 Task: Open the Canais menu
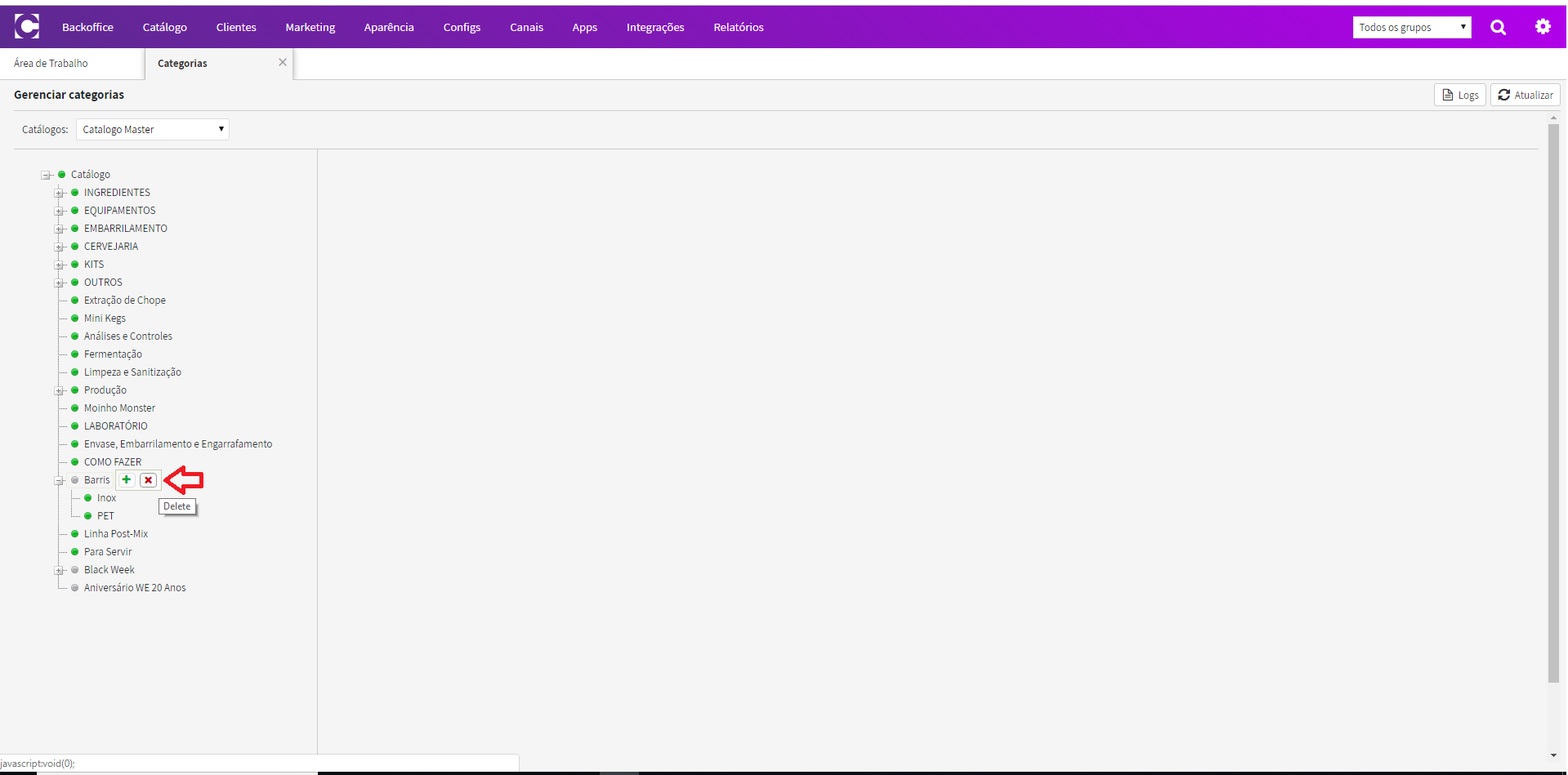(x=526, y=27)
